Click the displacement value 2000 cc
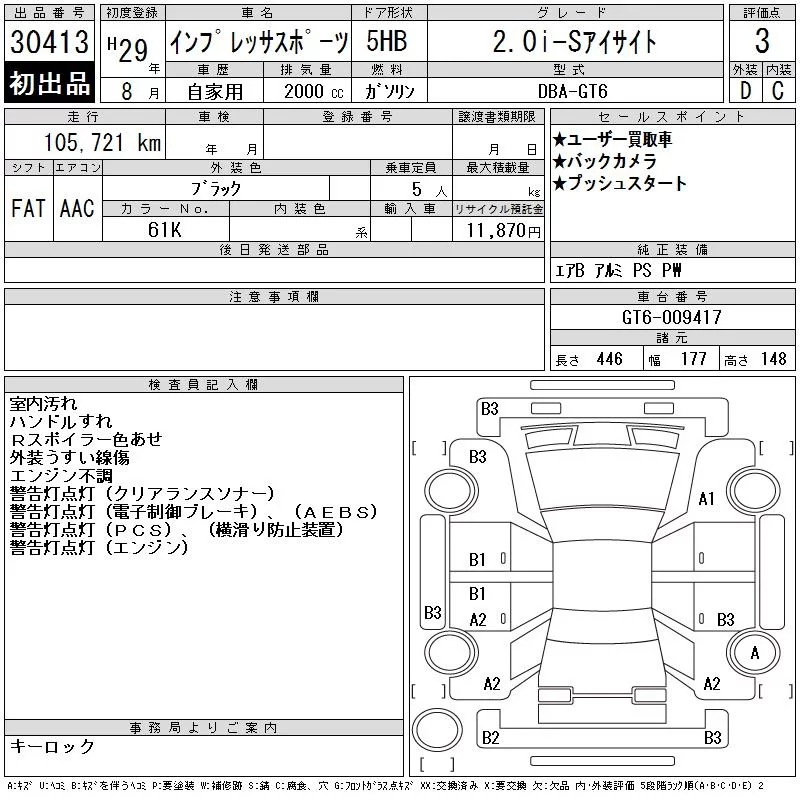 pyautogui.click(x=313, y=92)
